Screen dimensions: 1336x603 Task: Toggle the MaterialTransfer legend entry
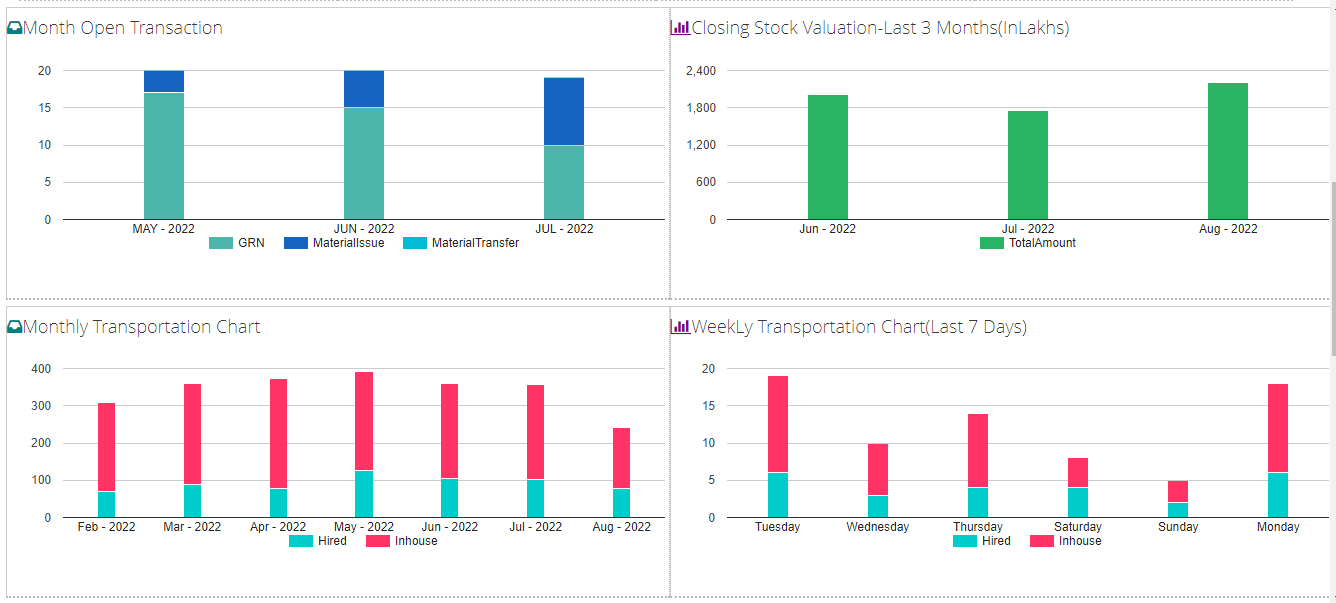pyautogui.click(x=461, y=243)
